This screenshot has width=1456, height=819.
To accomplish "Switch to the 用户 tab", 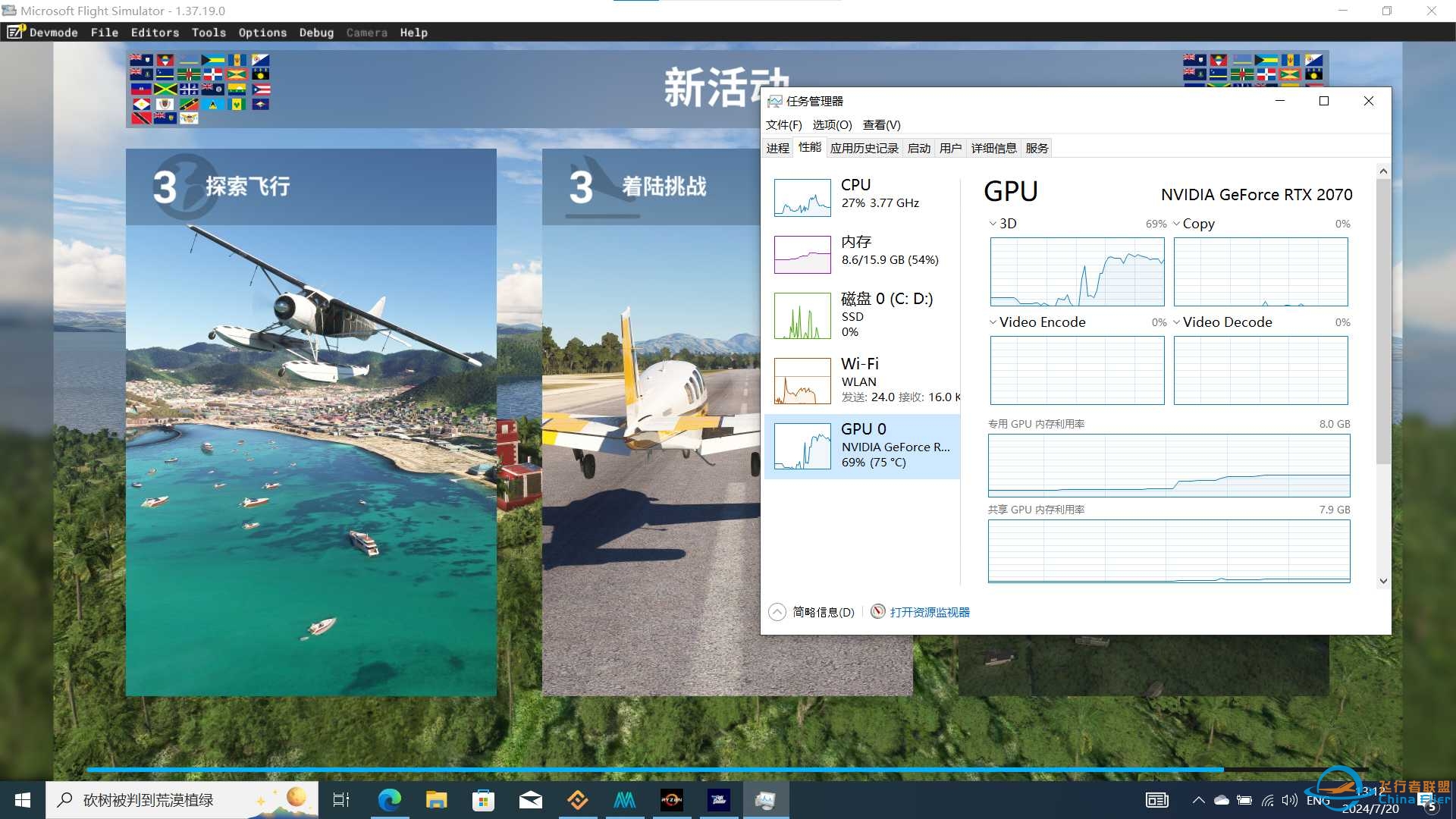I will point(950,148).
